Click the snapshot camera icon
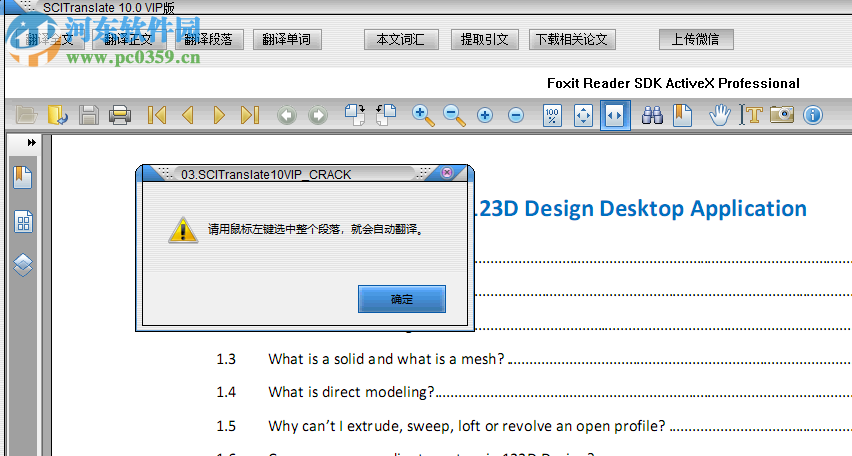The height and width of the screenshot is (456, 852). pos(782,115)
